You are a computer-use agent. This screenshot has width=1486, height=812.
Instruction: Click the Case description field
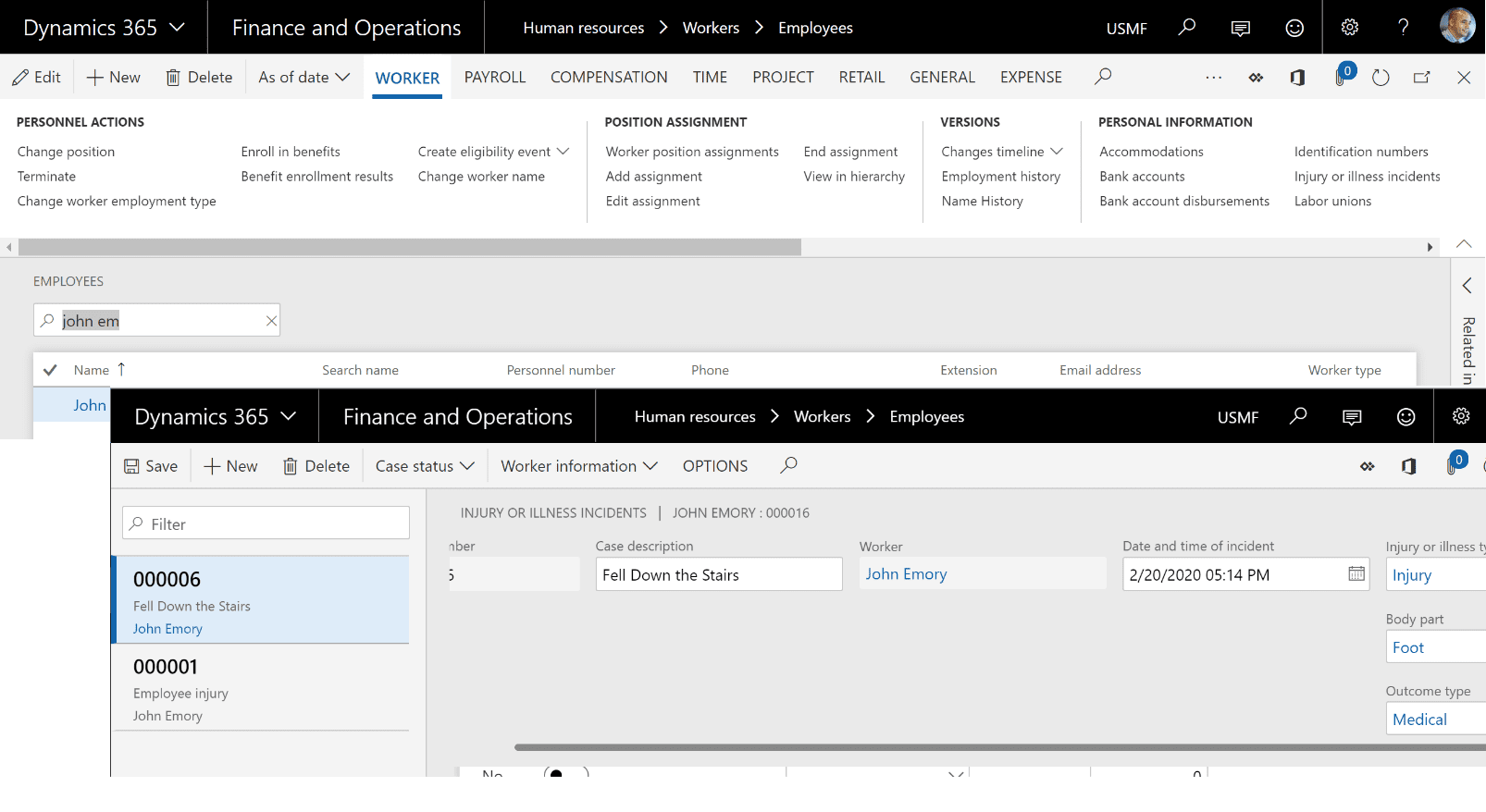719,574
